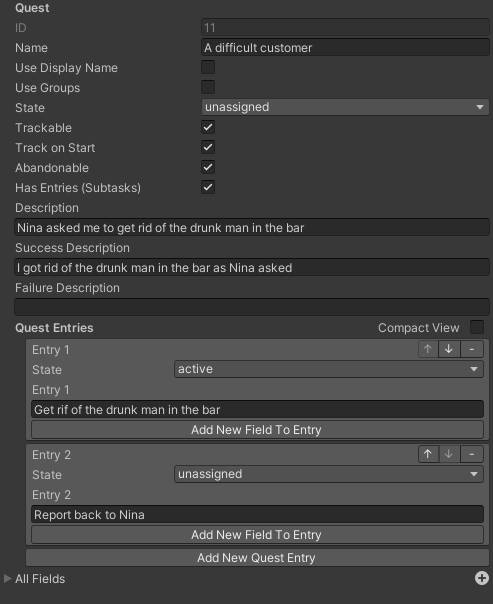The height and width of the screenshot is (604, 493).
Task: Toggle the Use Groups checkbox
Action: tap(208, 87)
